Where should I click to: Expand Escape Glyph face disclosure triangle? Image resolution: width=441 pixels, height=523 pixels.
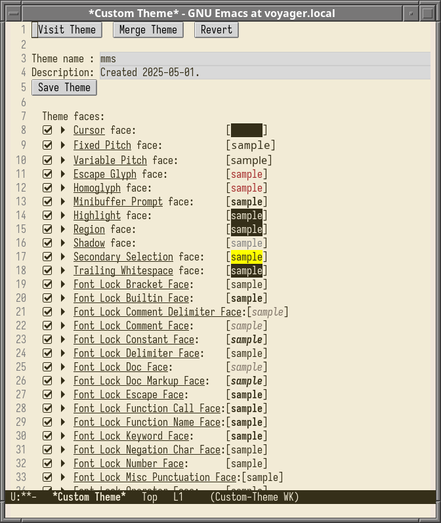click(63, 174)
